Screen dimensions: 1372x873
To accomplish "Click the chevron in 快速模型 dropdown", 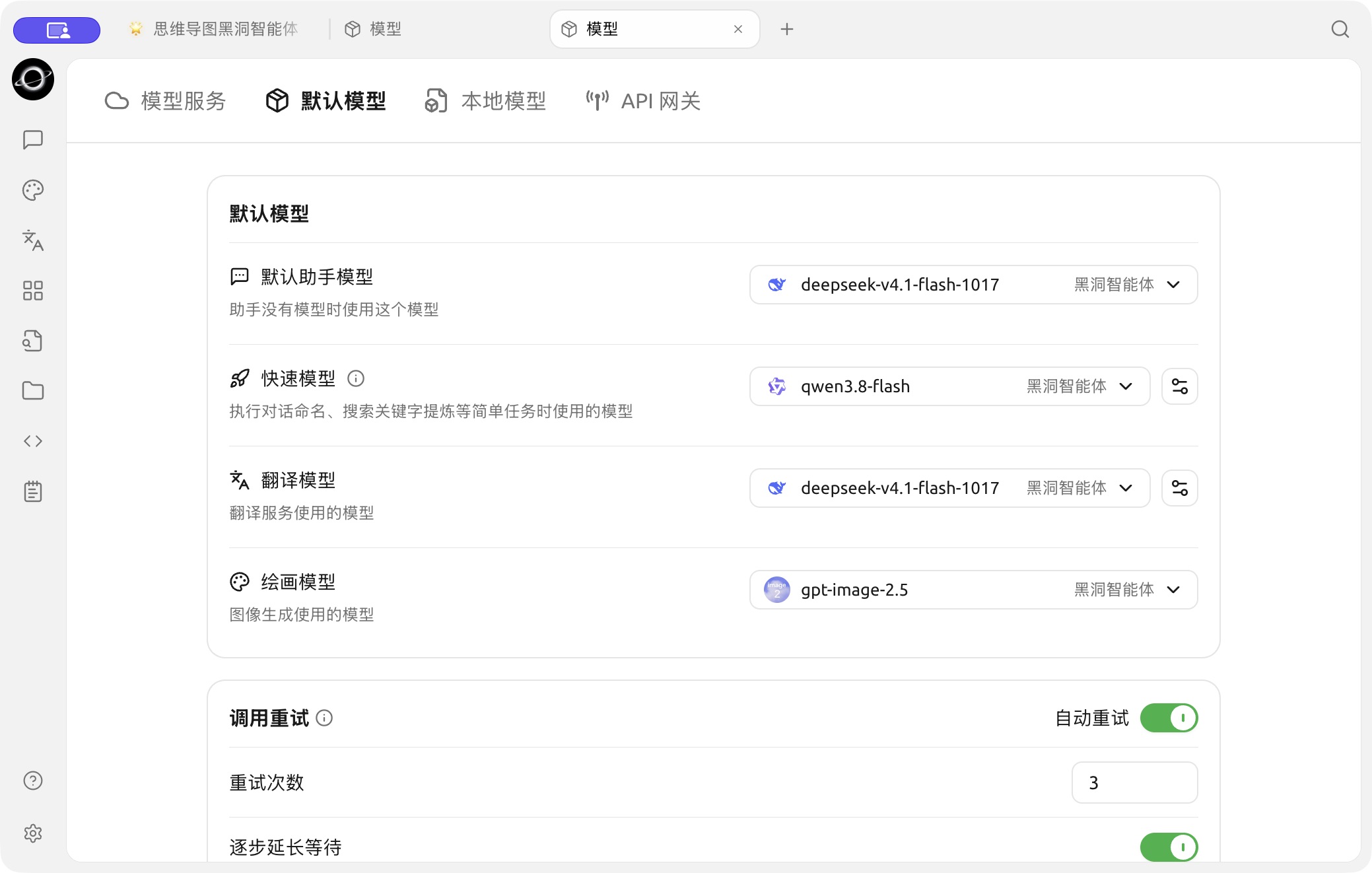I will (x=1126, y=386).
